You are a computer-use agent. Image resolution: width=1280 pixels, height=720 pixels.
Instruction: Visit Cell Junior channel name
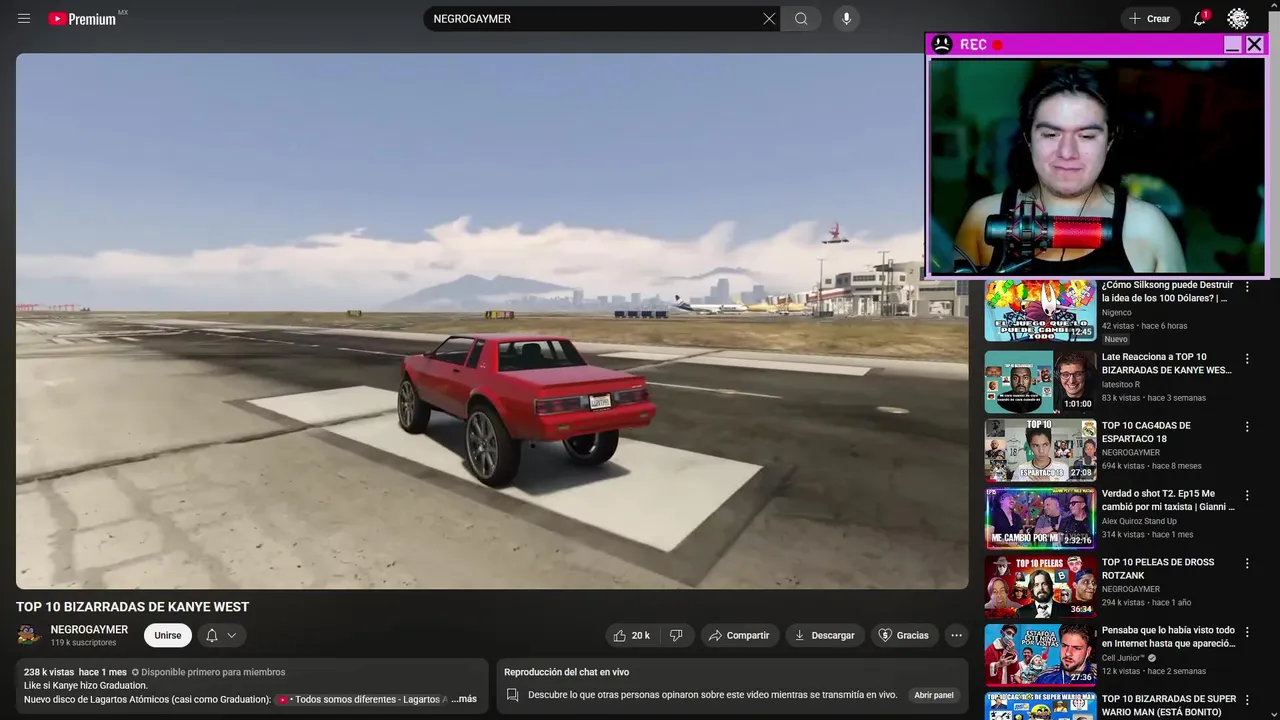click(x=1123, y=658)
